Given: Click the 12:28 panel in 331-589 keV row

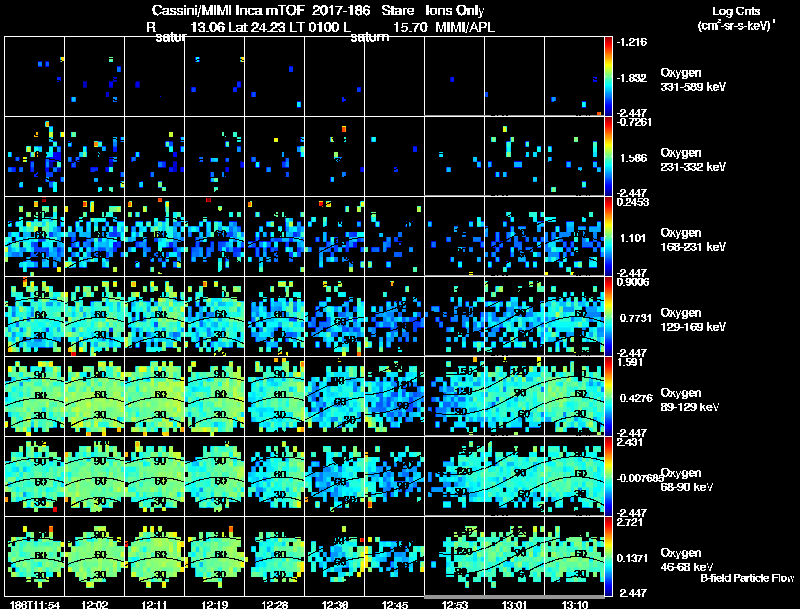Looking at the screenshot, I should point(274,76).
